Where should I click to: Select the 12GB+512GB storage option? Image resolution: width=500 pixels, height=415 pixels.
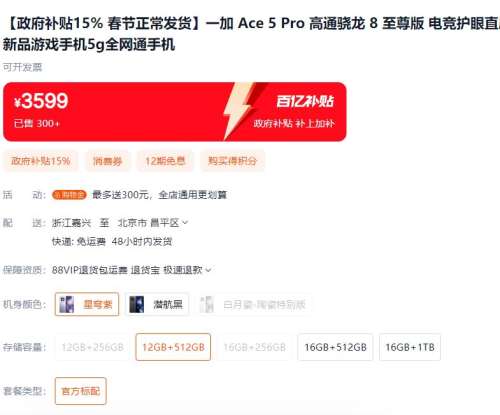[x=173, y=347]
